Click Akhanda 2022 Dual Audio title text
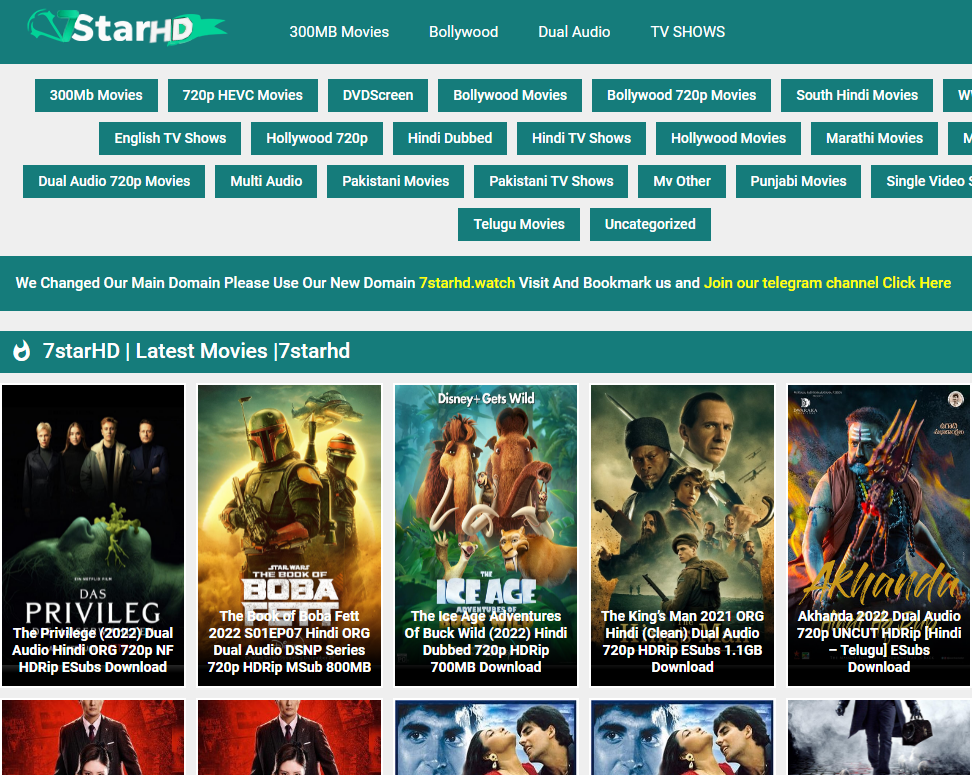Image resolution: width=972 pixels, height=775 pixels. pos(879,642)
